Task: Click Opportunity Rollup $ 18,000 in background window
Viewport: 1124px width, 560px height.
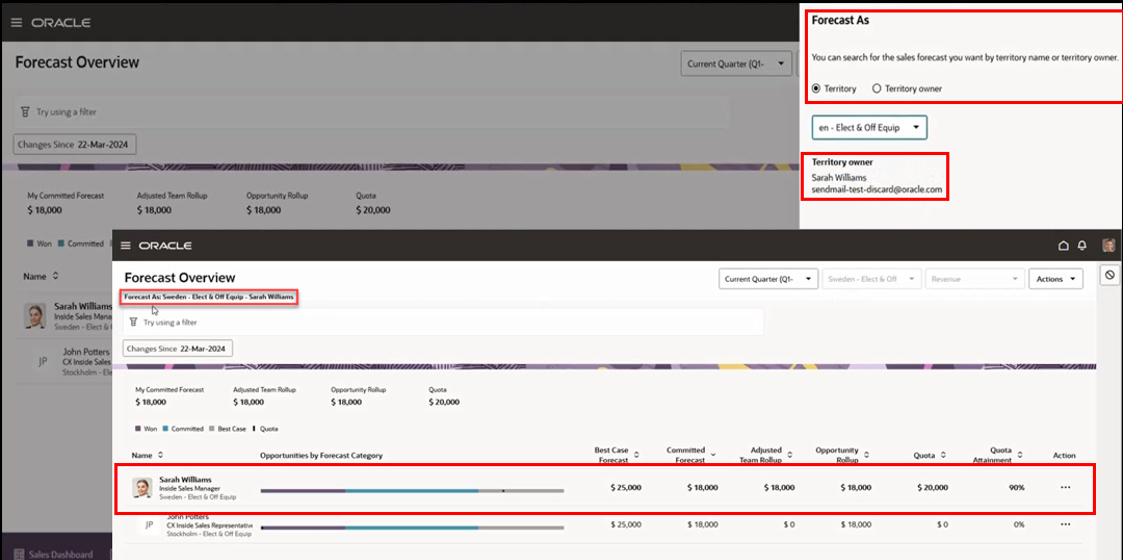Action: coord(264,210)
